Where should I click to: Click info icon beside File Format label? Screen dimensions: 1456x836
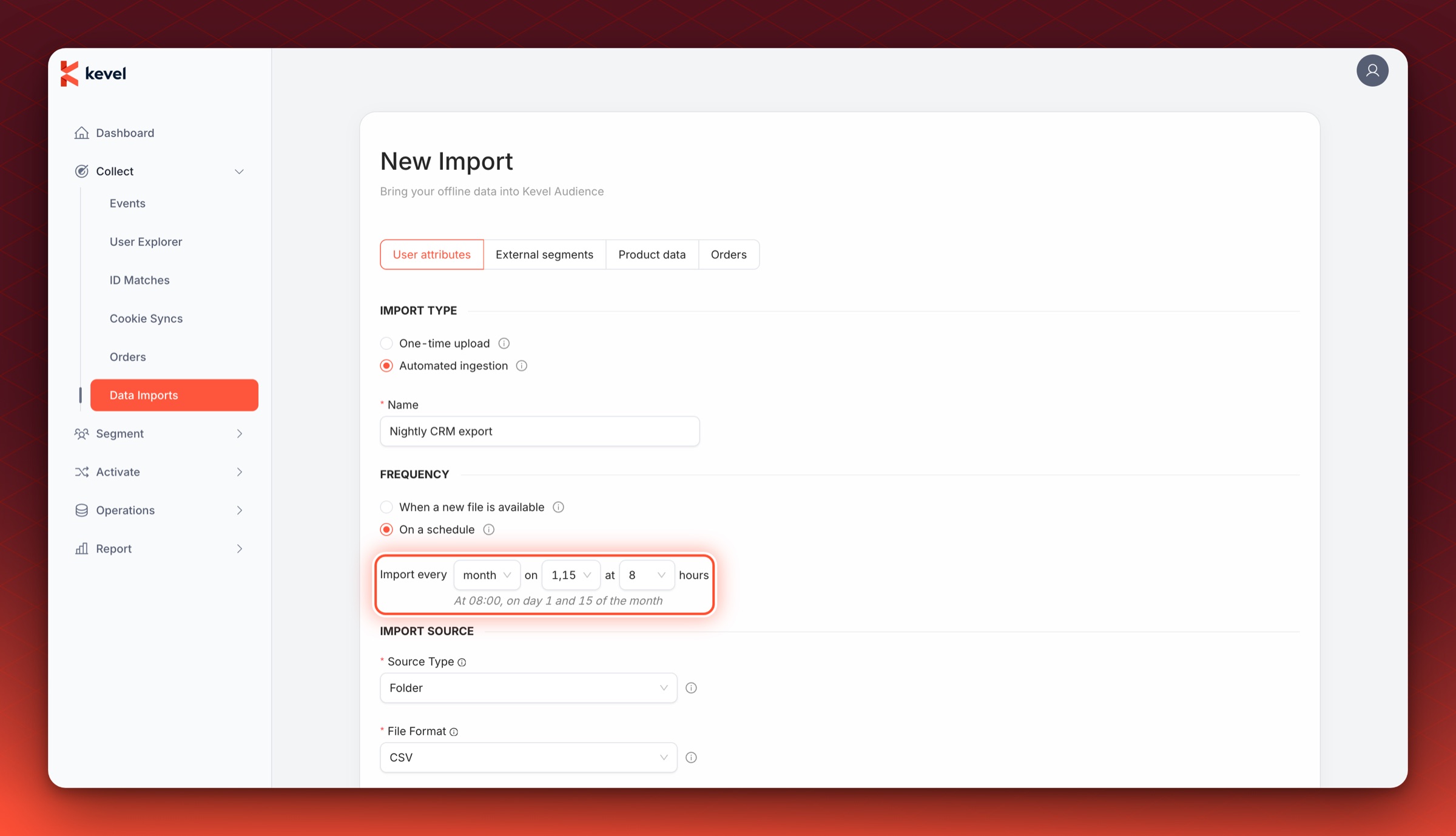(x=454, y=732)
